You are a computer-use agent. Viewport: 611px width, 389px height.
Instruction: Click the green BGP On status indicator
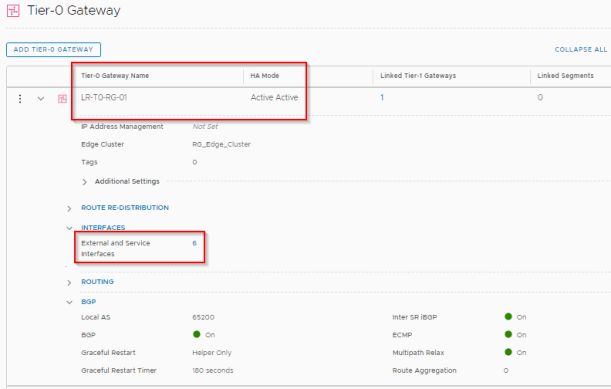pos(196,334)
